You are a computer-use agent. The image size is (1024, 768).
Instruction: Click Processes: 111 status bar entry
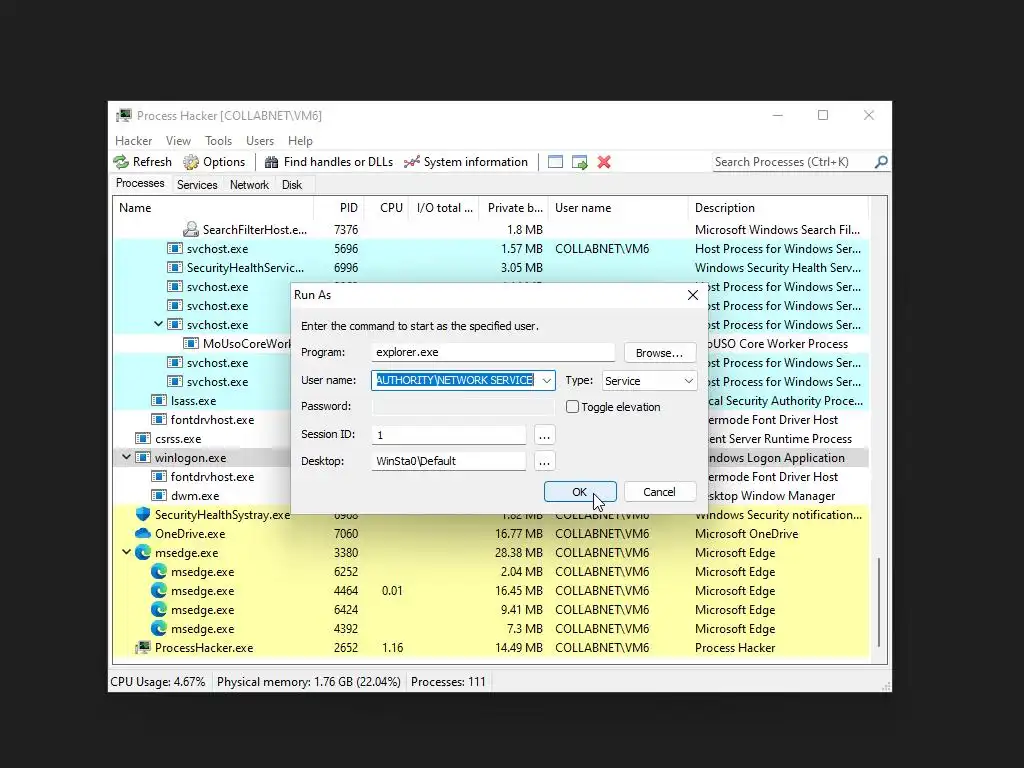coord(448,682)
